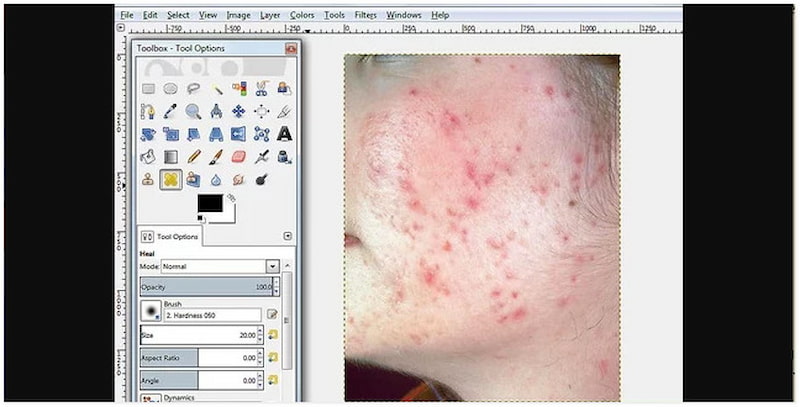This screenshot has height=407, width=800.
Task: Activate the Bucket Fill tool
Action: tap(148, 157)
